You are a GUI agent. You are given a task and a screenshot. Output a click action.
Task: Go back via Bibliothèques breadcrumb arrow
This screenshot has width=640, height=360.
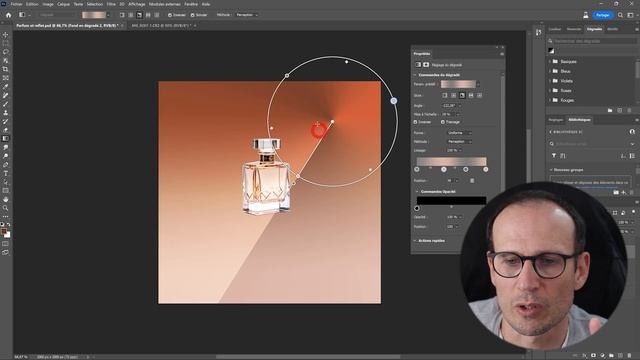click(551, 132)
